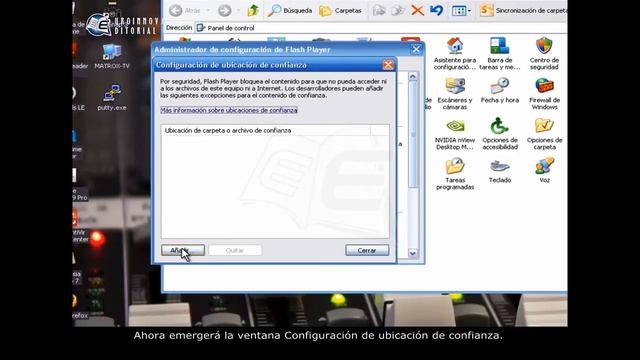Click the Añadir button

(183, 250)
